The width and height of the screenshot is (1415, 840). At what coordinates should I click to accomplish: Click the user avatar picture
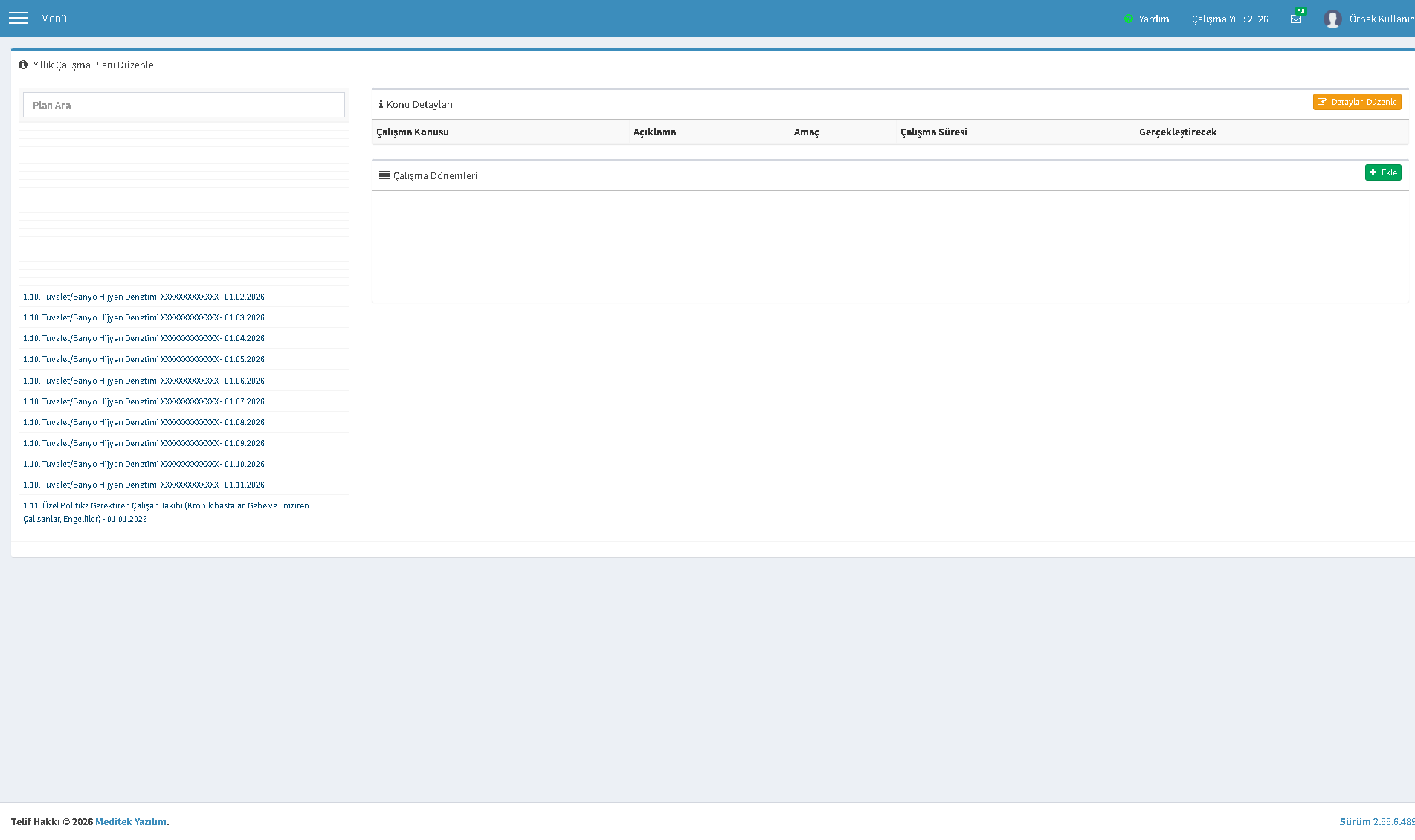click(1332, 19)
